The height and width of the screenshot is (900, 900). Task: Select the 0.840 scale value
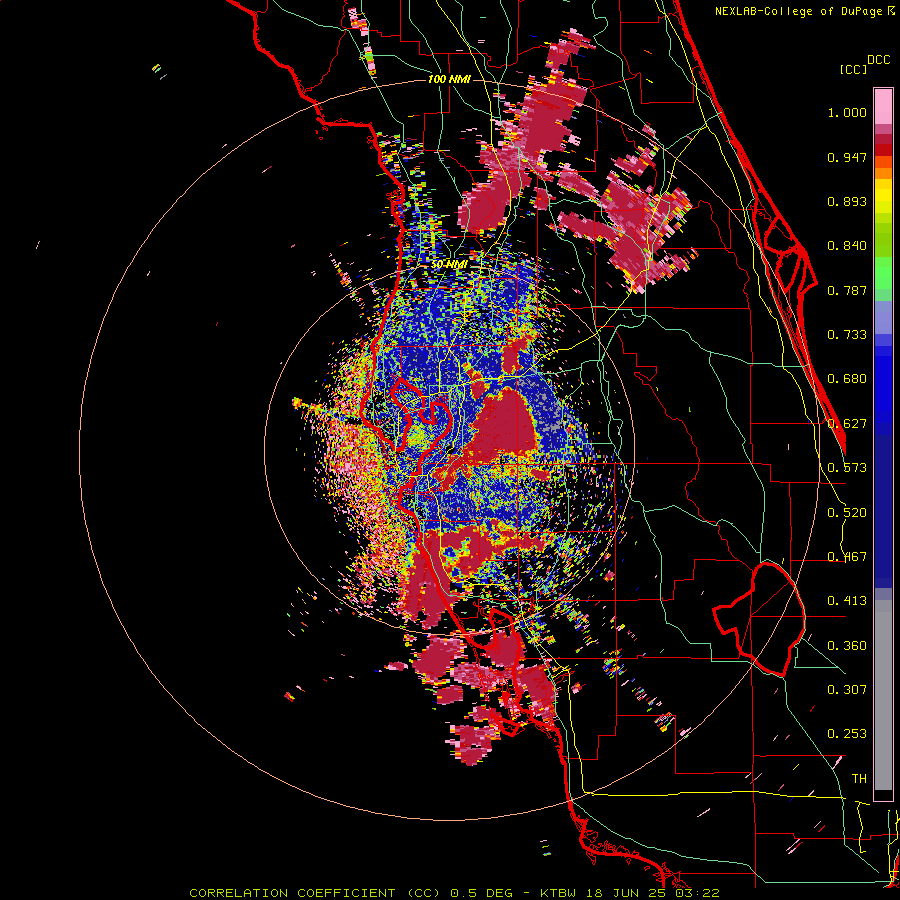847,246
